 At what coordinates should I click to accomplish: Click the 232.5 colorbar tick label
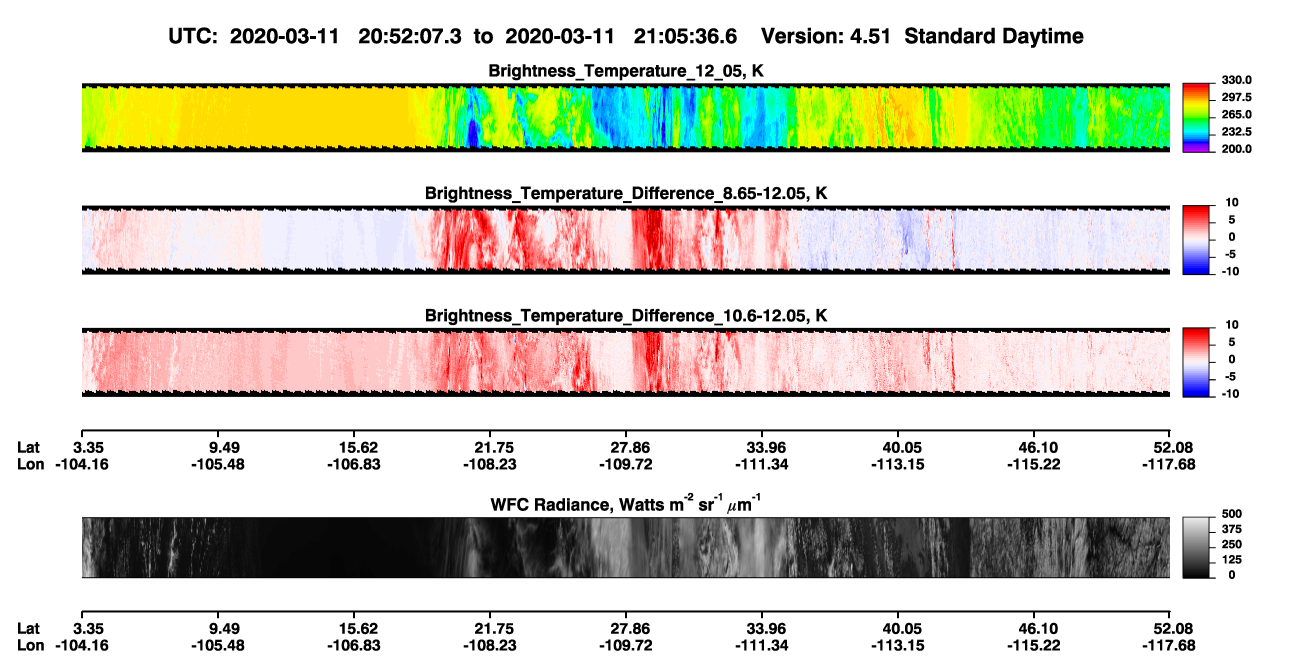click(x=1235, y=131)
